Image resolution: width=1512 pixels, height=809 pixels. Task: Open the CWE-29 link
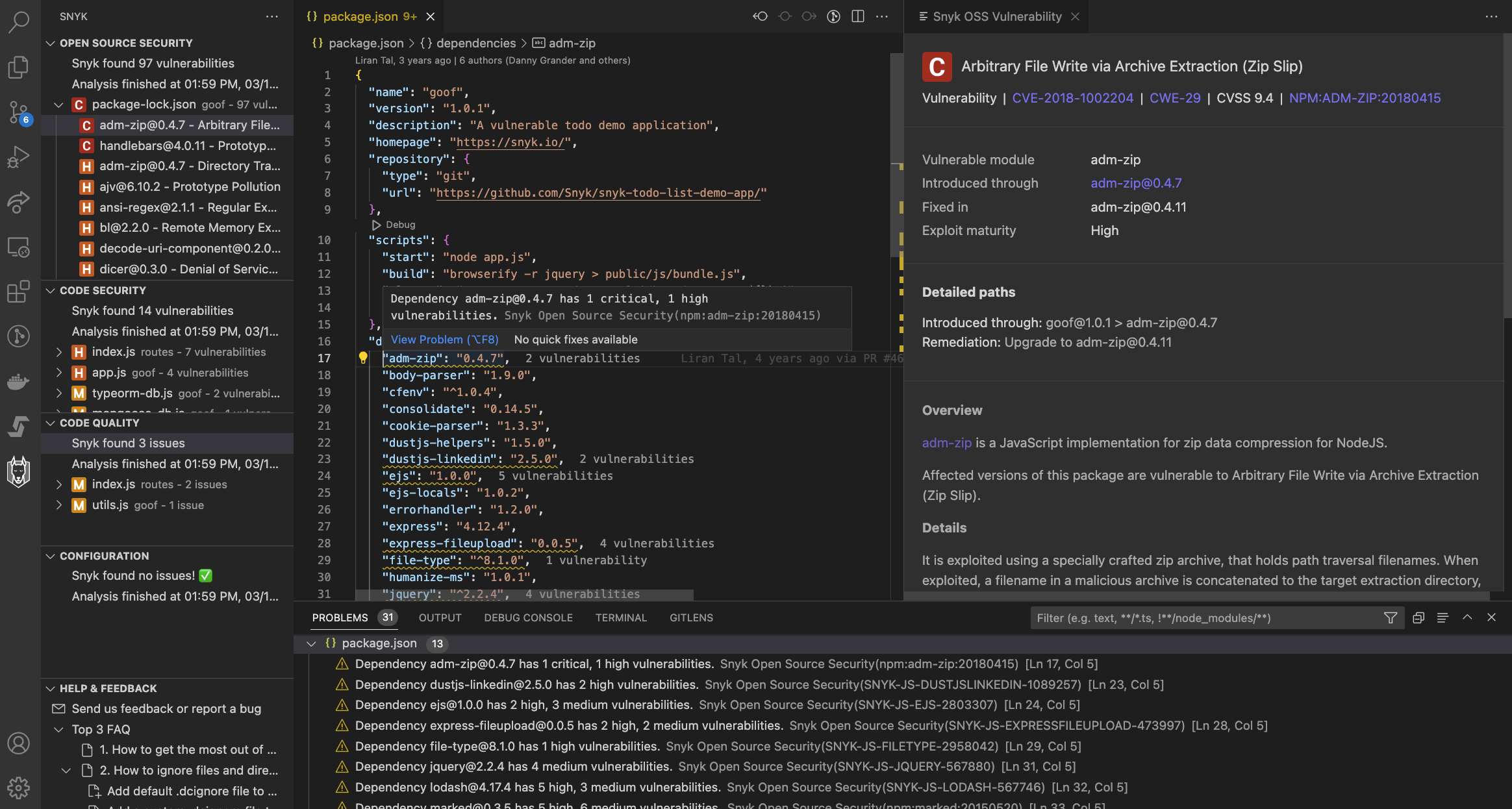pos(1175,98)
